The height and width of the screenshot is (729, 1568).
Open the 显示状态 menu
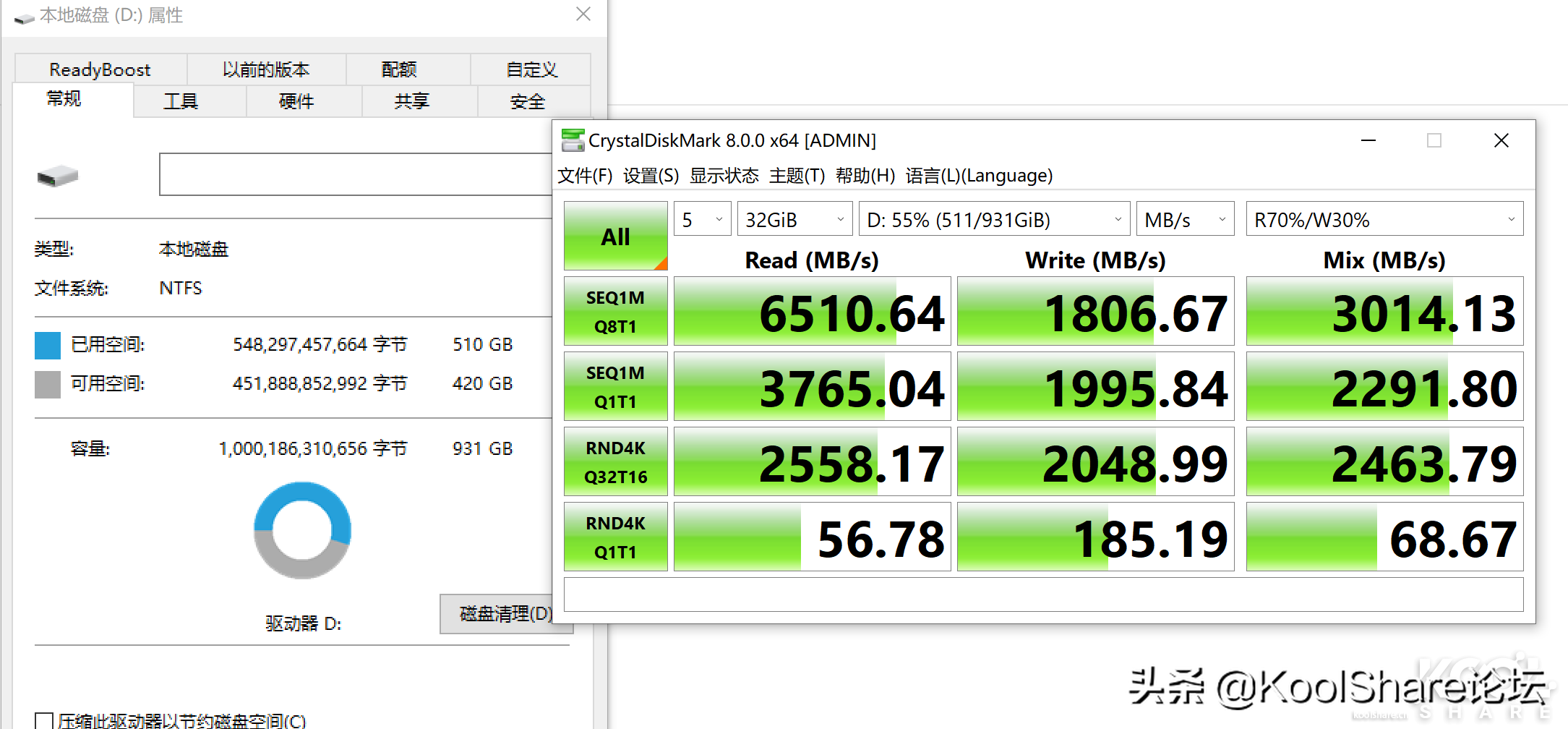[724, 176]
